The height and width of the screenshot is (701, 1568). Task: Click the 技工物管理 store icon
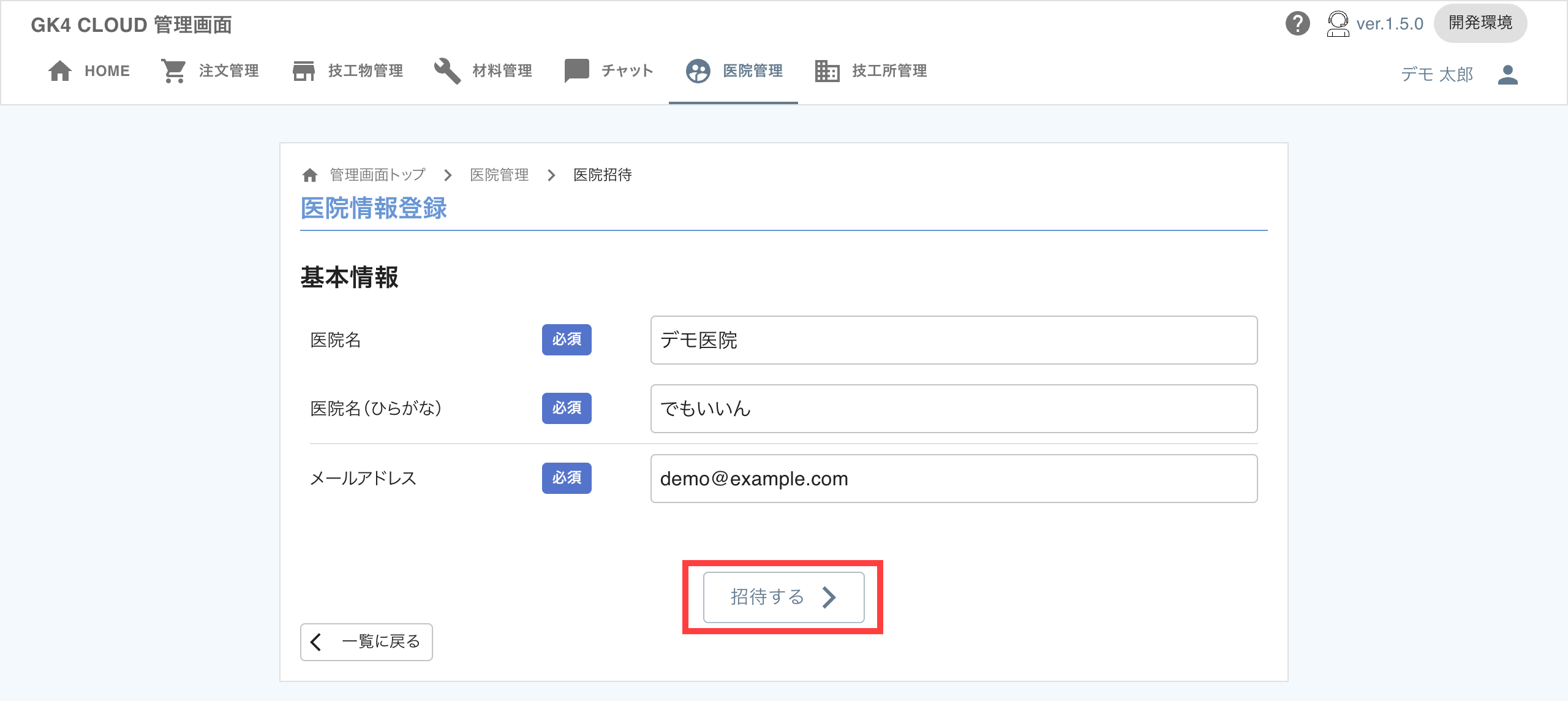(x=303, y=71)
